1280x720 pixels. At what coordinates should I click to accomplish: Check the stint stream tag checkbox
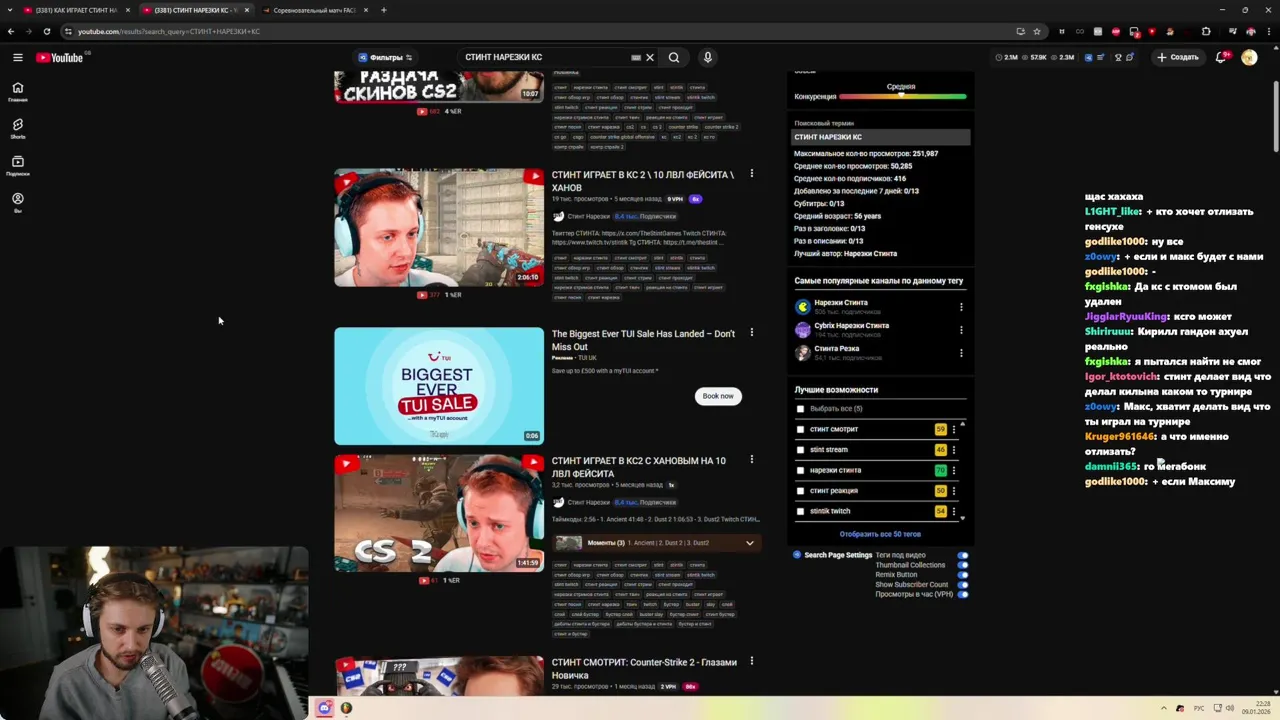pos(800,450)
